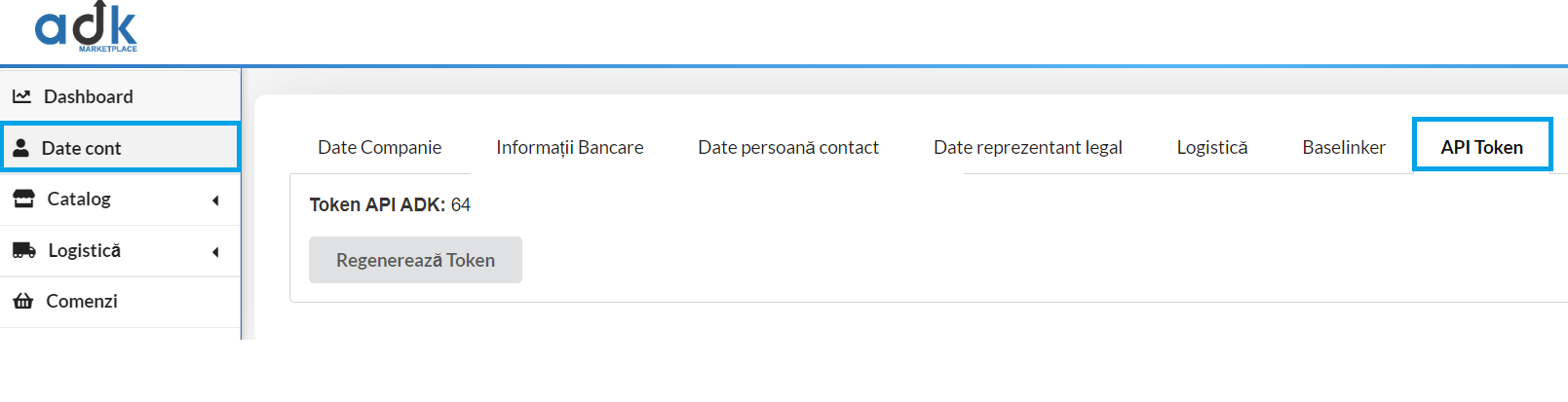Expand the Logistică submenu arrow
The width and height of the screenshot is (1568, 402).
pyautogui.click(x=215, y=252)
